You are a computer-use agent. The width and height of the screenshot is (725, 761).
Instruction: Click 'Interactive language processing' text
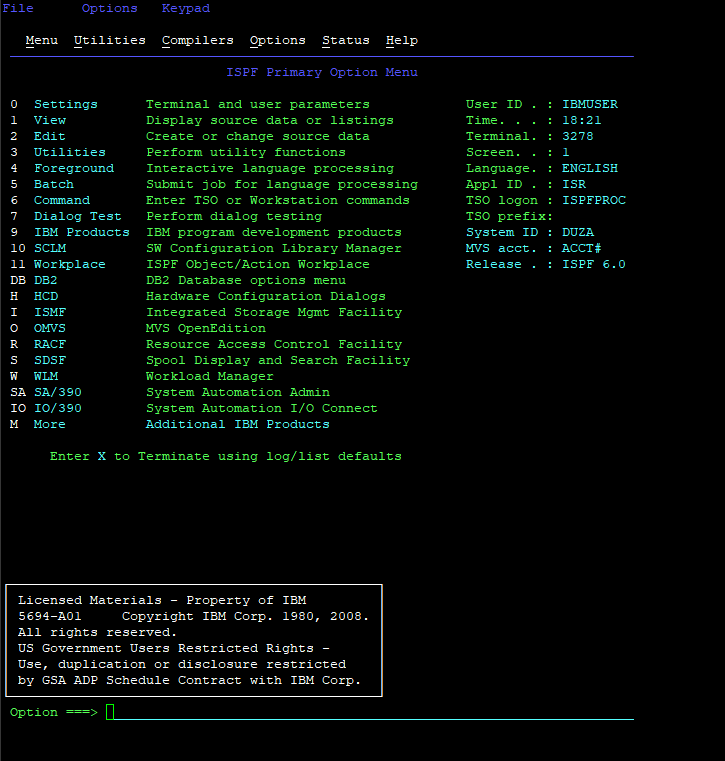[270, 168]
